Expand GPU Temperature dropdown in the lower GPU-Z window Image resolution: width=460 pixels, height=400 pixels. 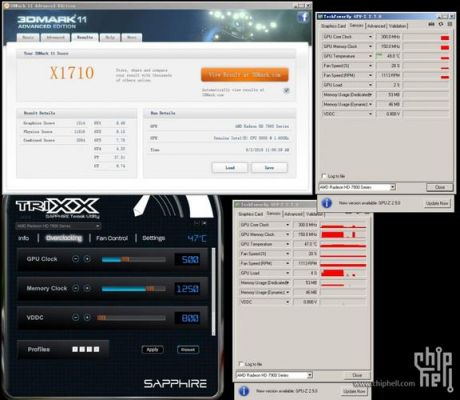pos(287,244)
